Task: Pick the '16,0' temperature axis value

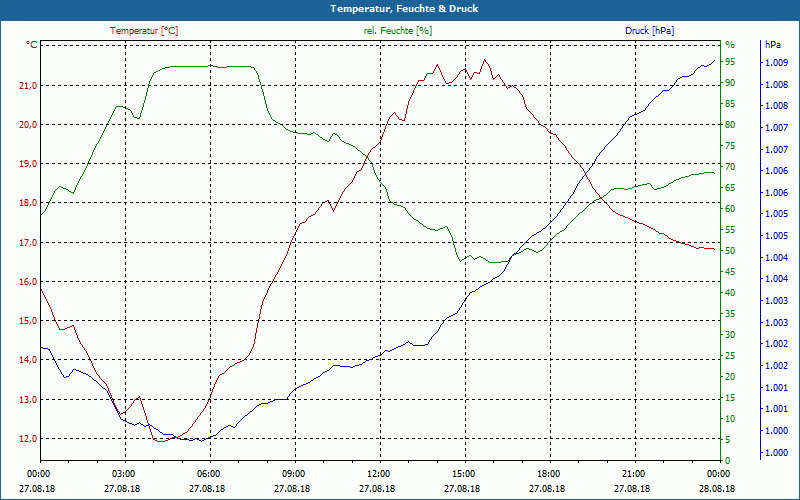Action: coord(28,282)
